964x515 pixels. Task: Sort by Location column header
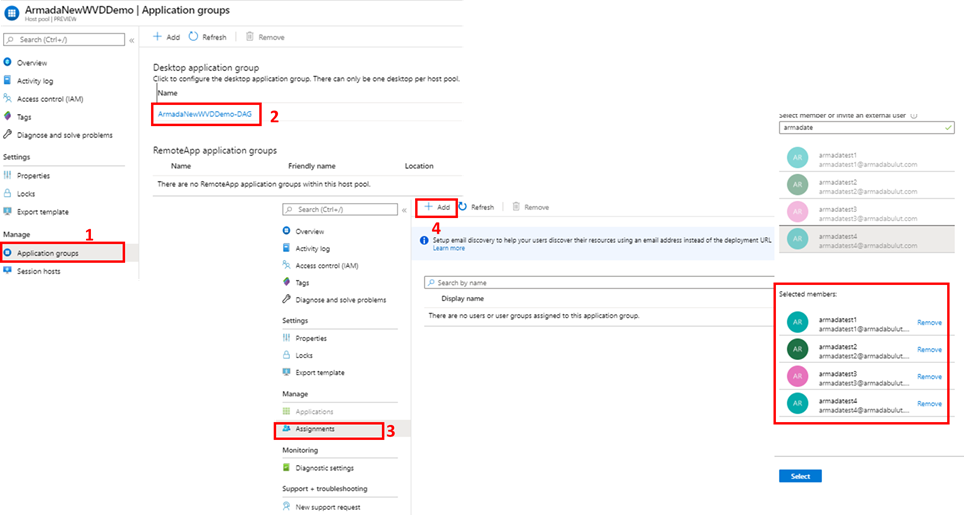coord(419,166)
